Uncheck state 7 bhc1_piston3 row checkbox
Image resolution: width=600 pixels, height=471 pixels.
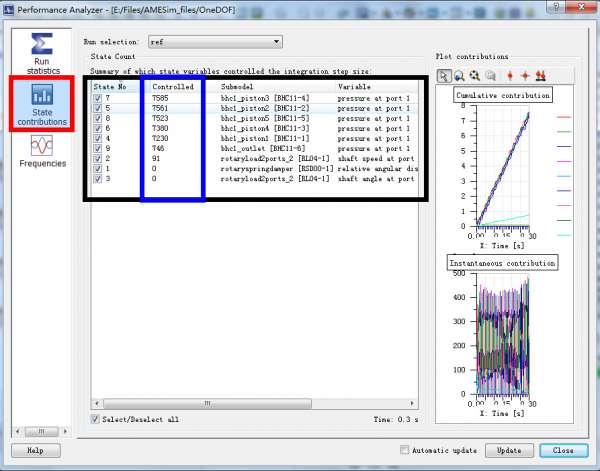(97, 98)
